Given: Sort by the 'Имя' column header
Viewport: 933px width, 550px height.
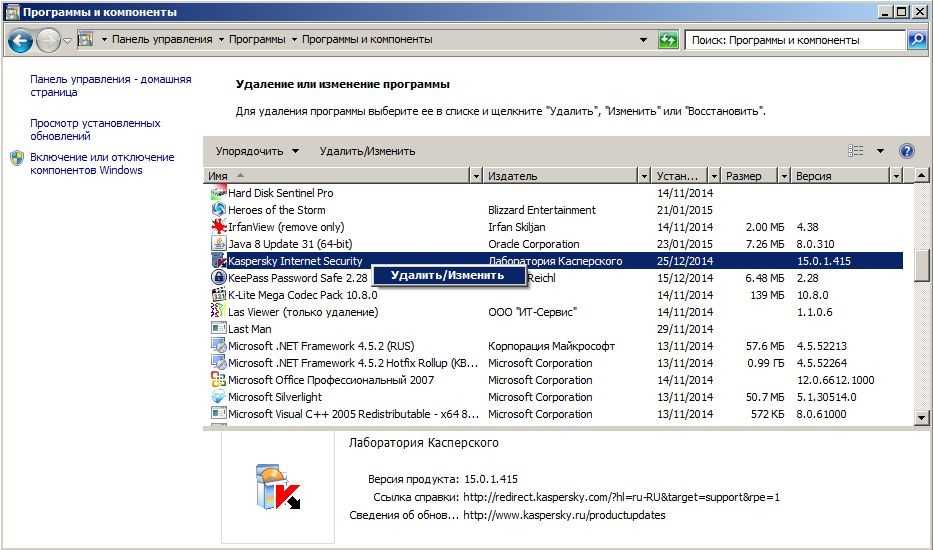Looking at the screenshot, I should point(337,176).
